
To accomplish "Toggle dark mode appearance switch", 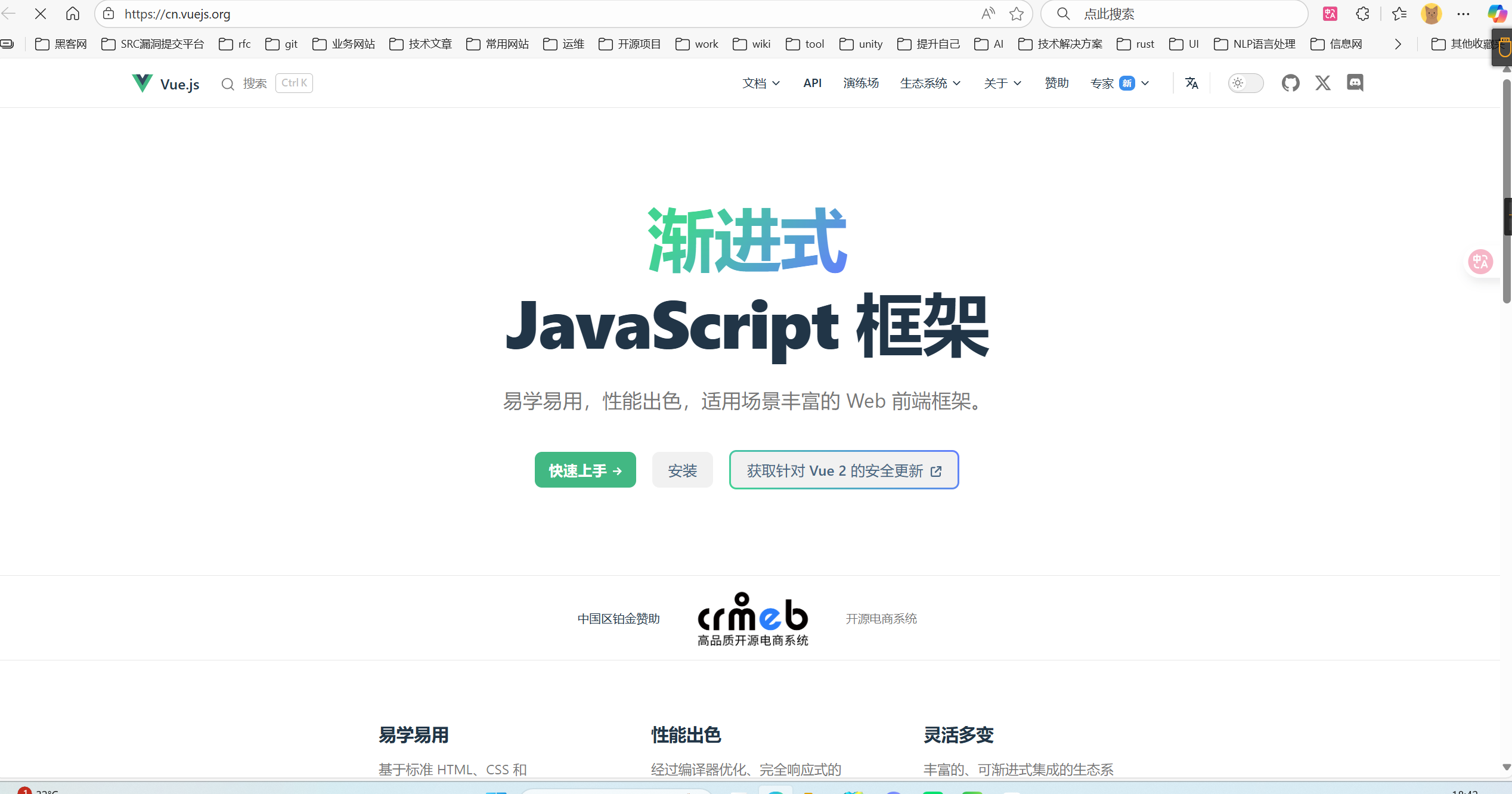I will click(x=1245, y=83).
